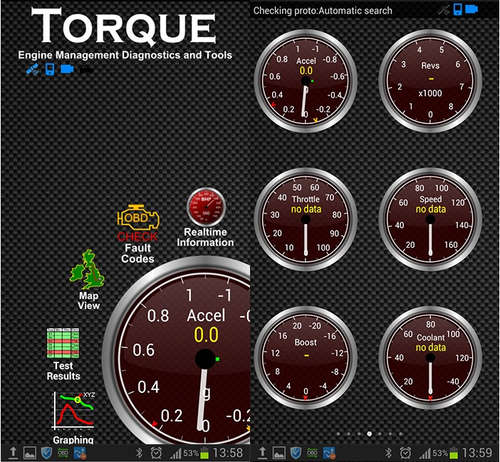Tap the Torque title logo
500x462 pixels.
click(x=124, y=26)
